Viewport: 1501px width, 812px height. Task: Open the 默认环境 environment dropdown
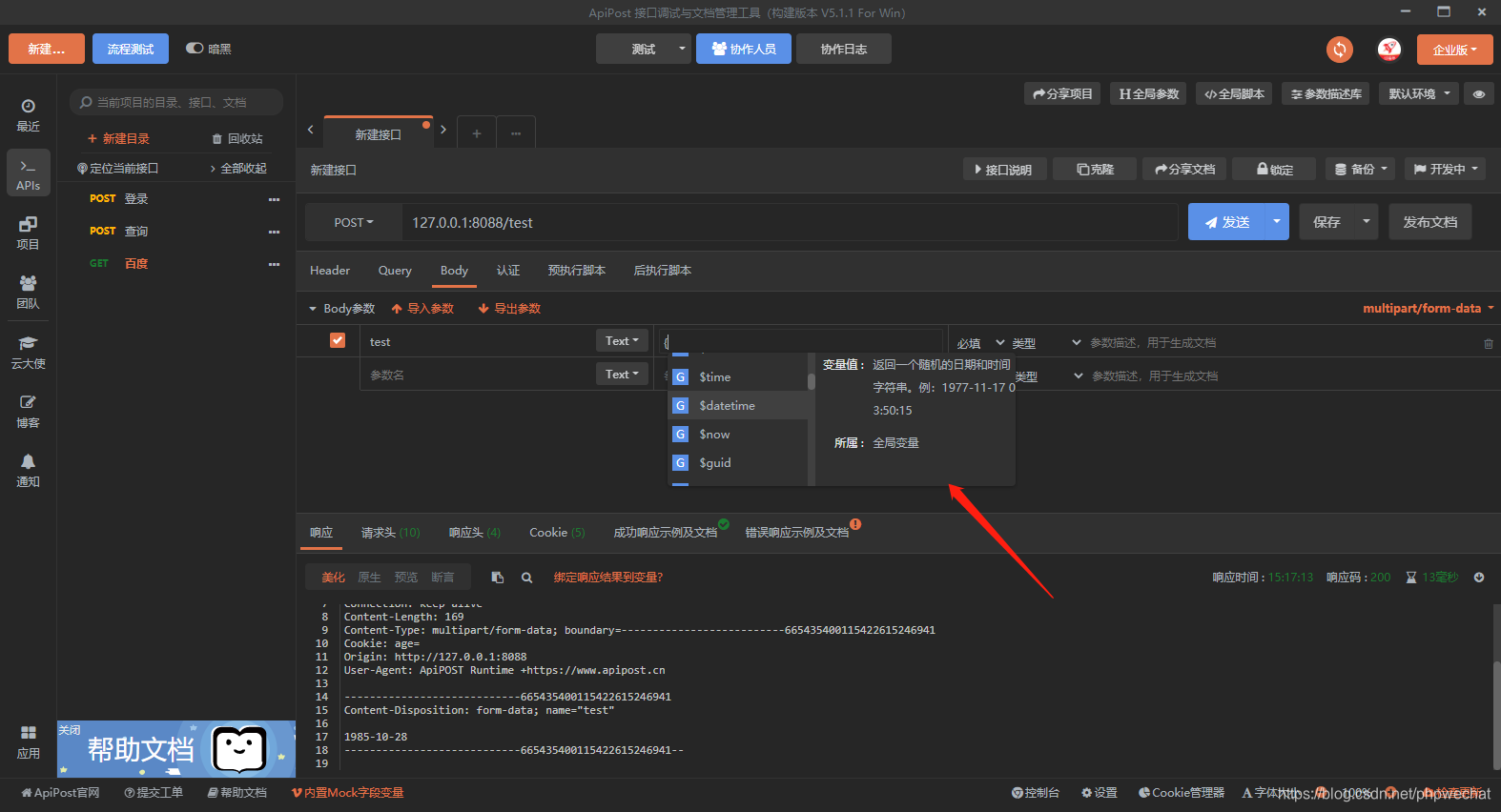1419,93
